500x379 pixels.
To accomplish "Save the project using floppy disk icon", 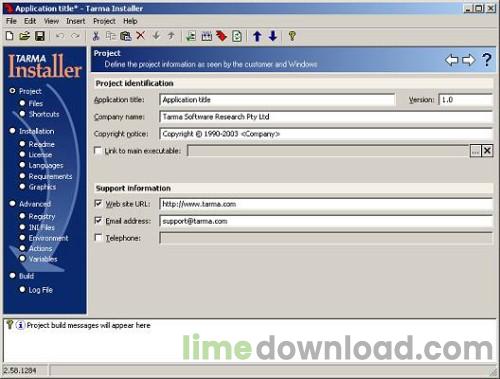I will (40, 36).
